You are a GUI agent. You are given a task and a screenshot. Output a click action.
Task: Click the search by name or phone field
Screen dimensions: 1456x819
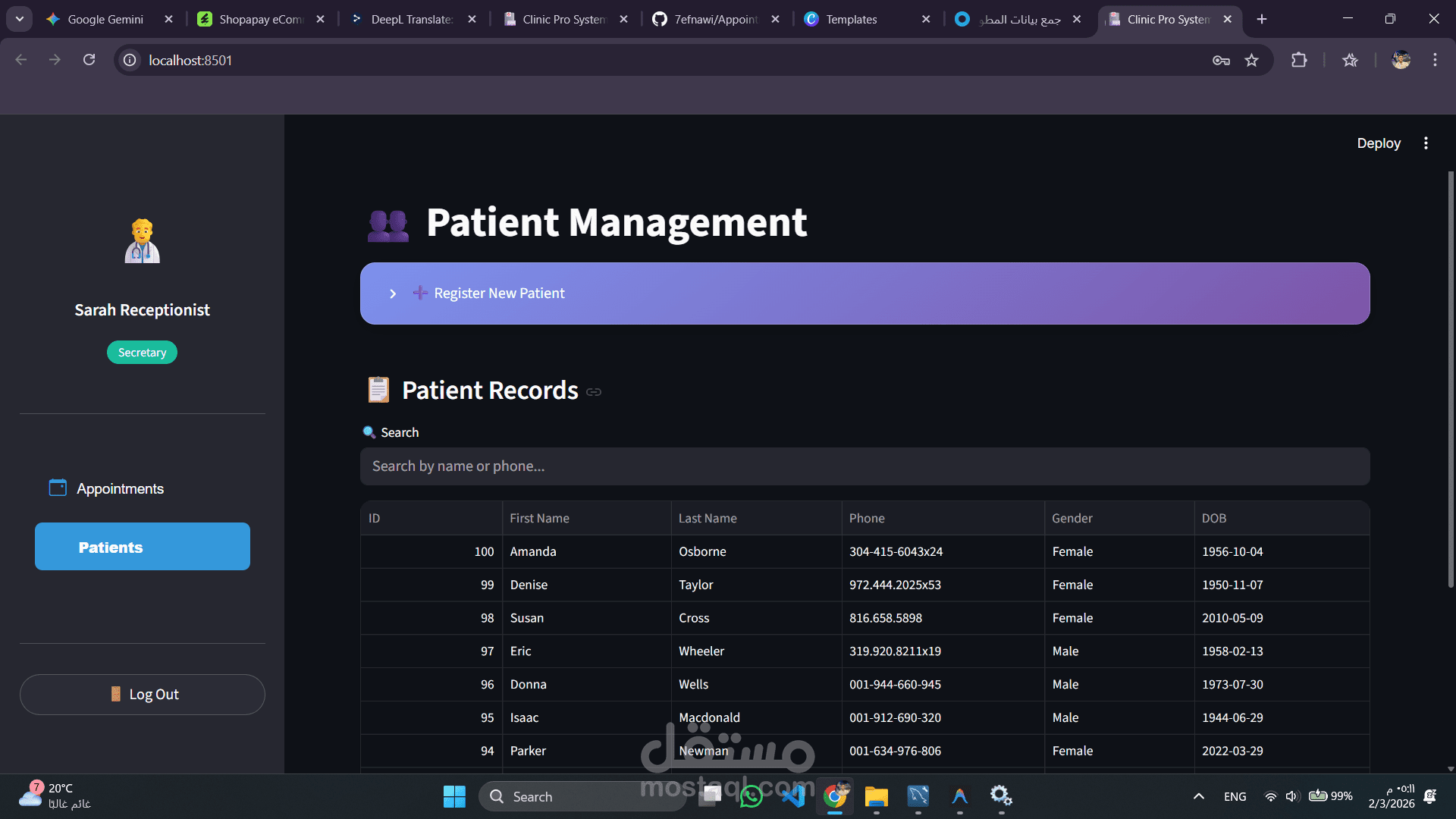(864, 466)
